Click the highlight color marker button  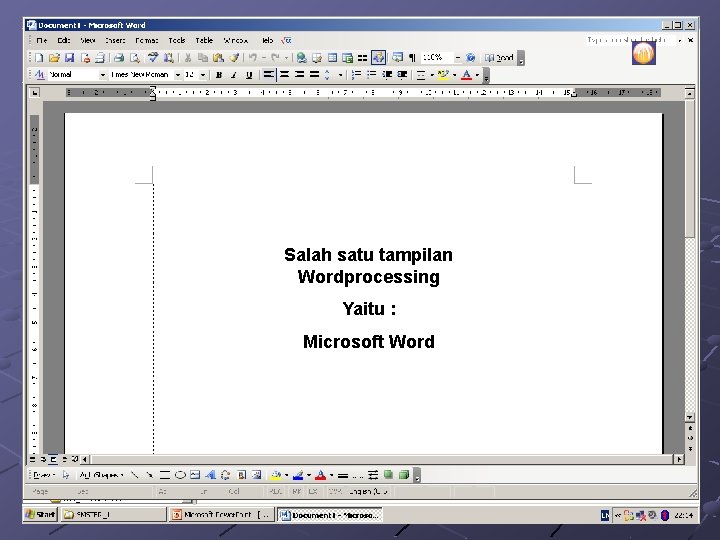point(443,74)
